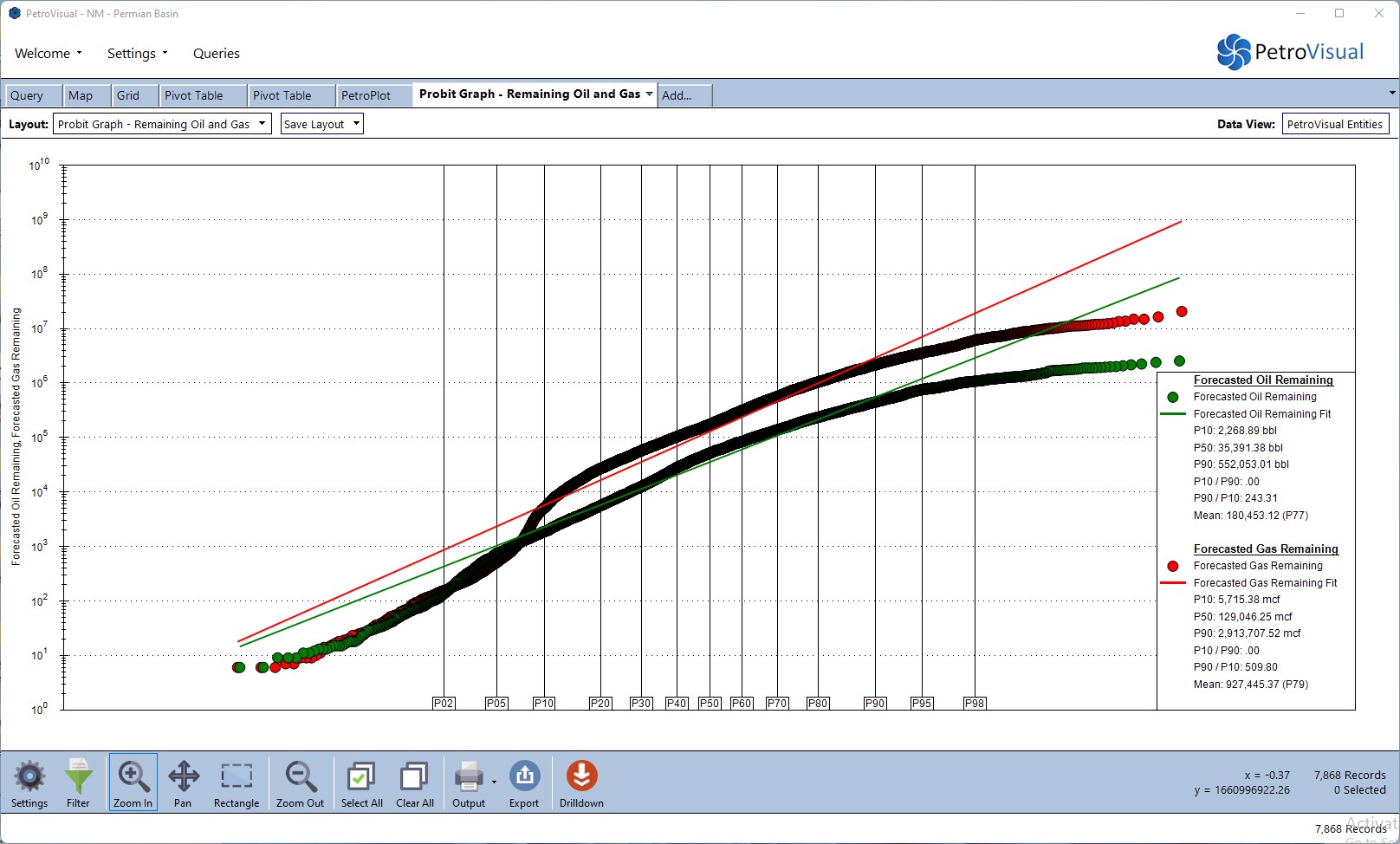Viewport: 1400px width, 844px height.
Task: Open the Output printer tool
Action: [469, 782]
